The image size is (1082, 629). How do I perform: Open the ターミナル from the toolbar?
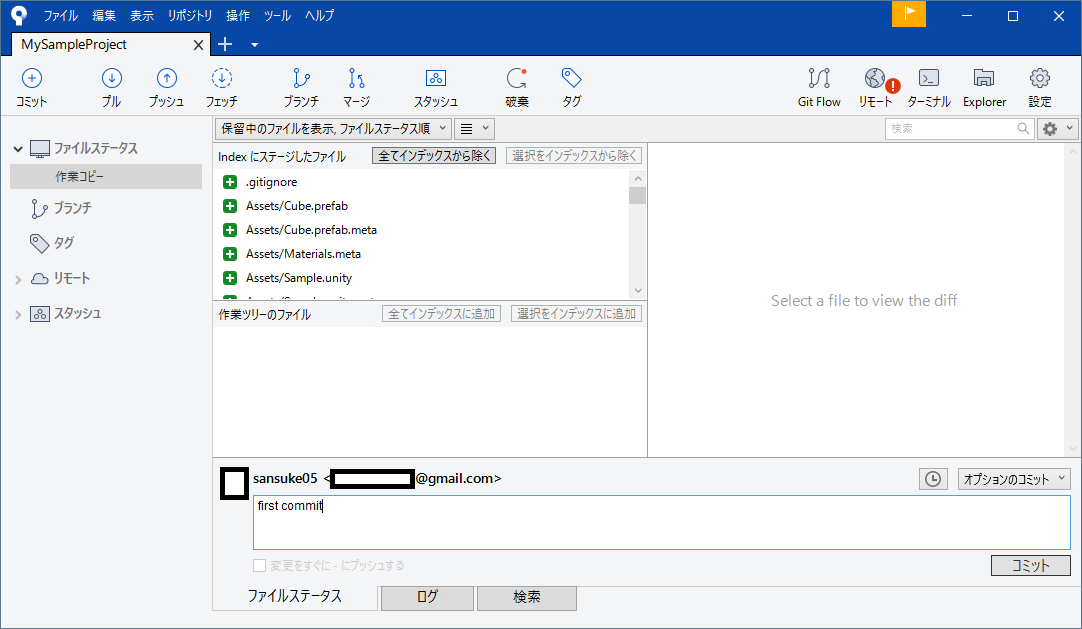click(x=928, y=86)
